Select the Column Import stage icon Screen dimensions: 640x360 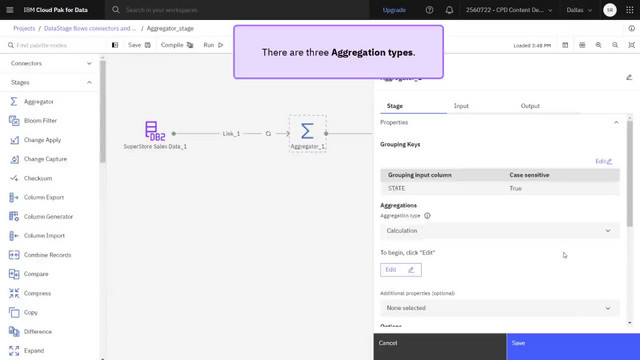click(x=14, y=236)
